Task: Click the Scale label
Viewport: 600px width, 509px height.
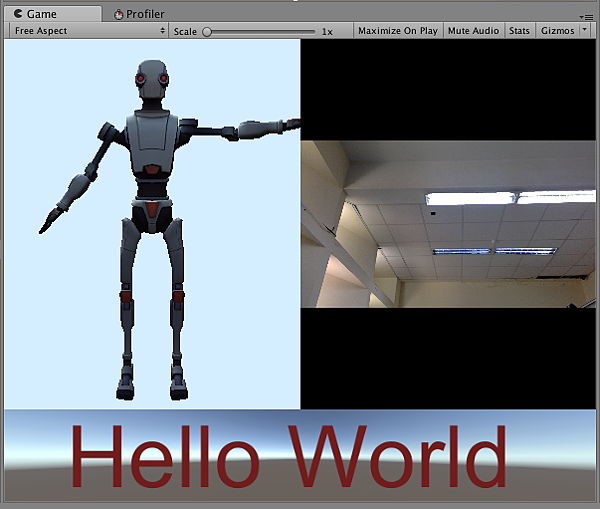Action: point(185,31)
